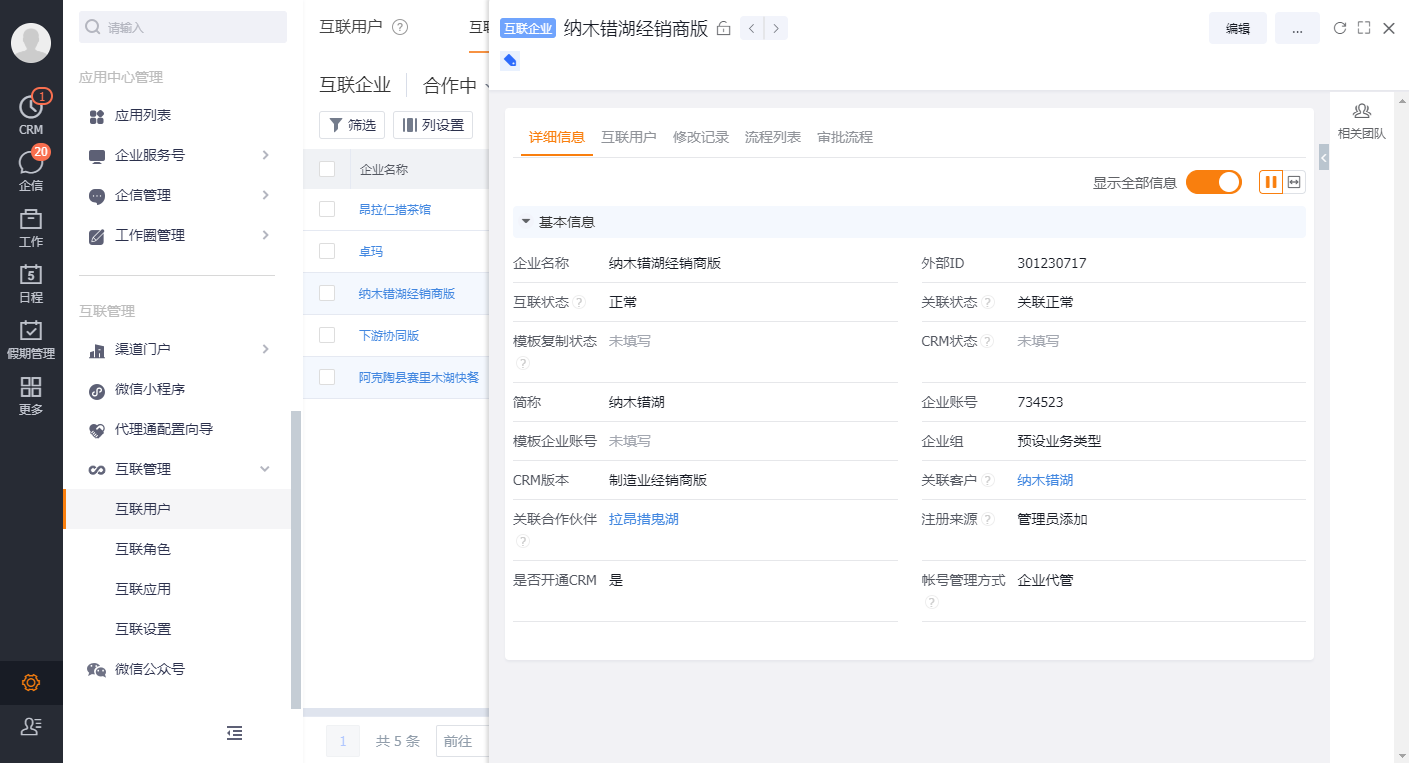Check the box for 阿克陶县赛里木湖快餐
The height and width of the screenshot is (763, 1409).
pyautogui.click(x=327, y=377)
